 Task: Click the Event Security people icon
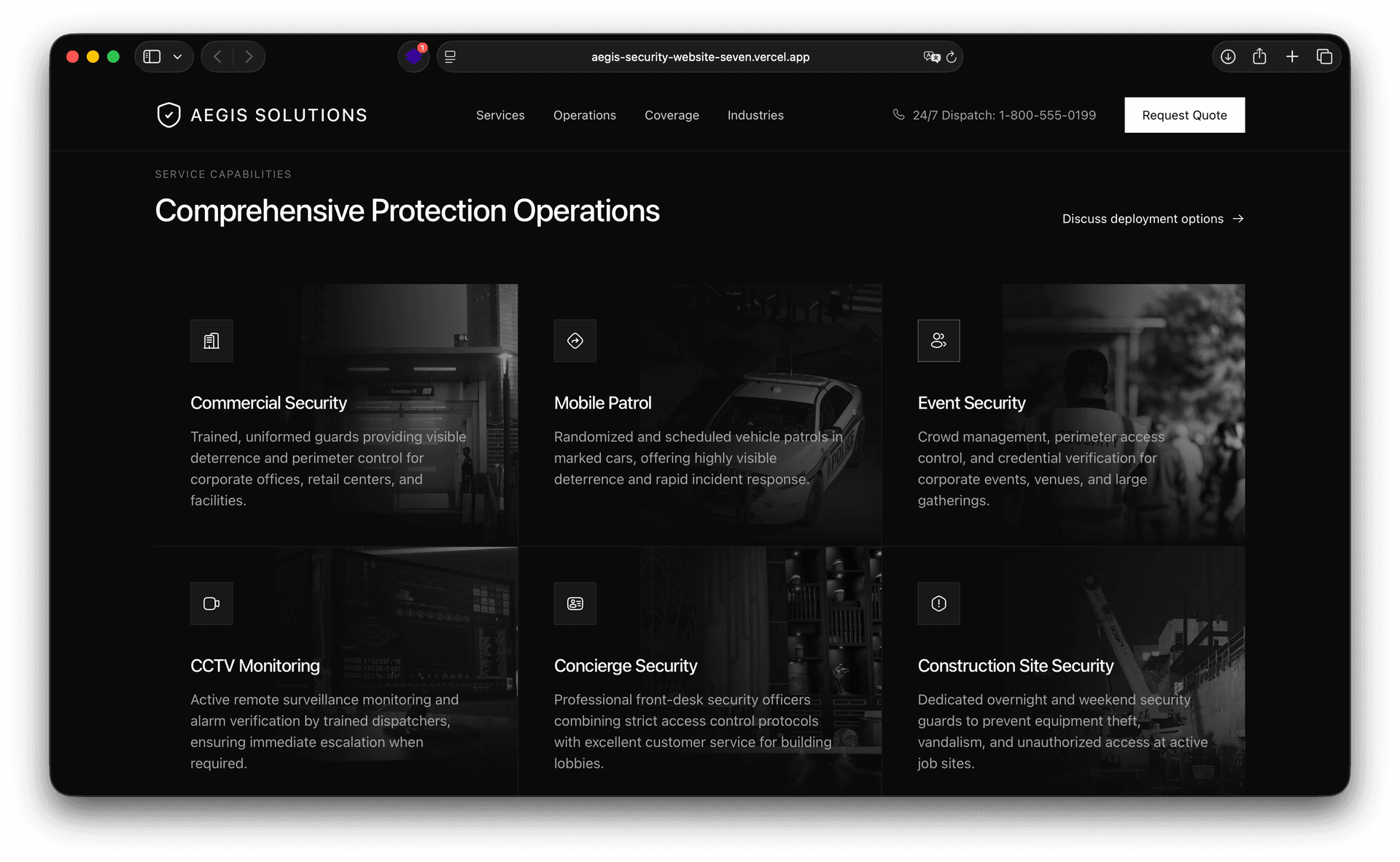938,341
